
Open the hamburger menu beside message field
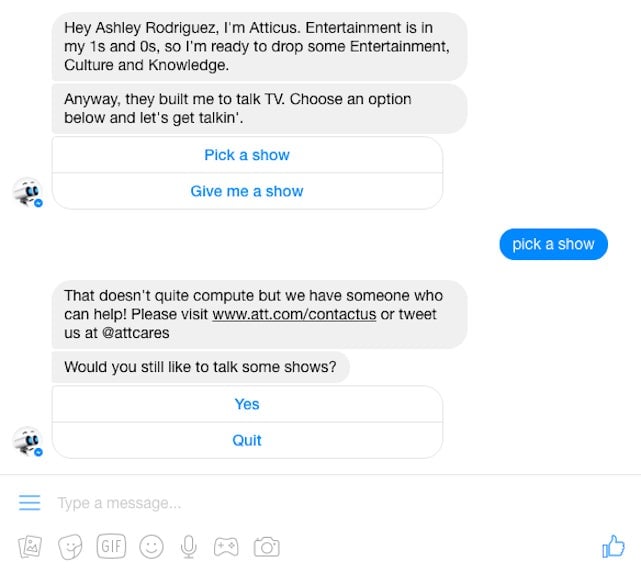point(29,503)
